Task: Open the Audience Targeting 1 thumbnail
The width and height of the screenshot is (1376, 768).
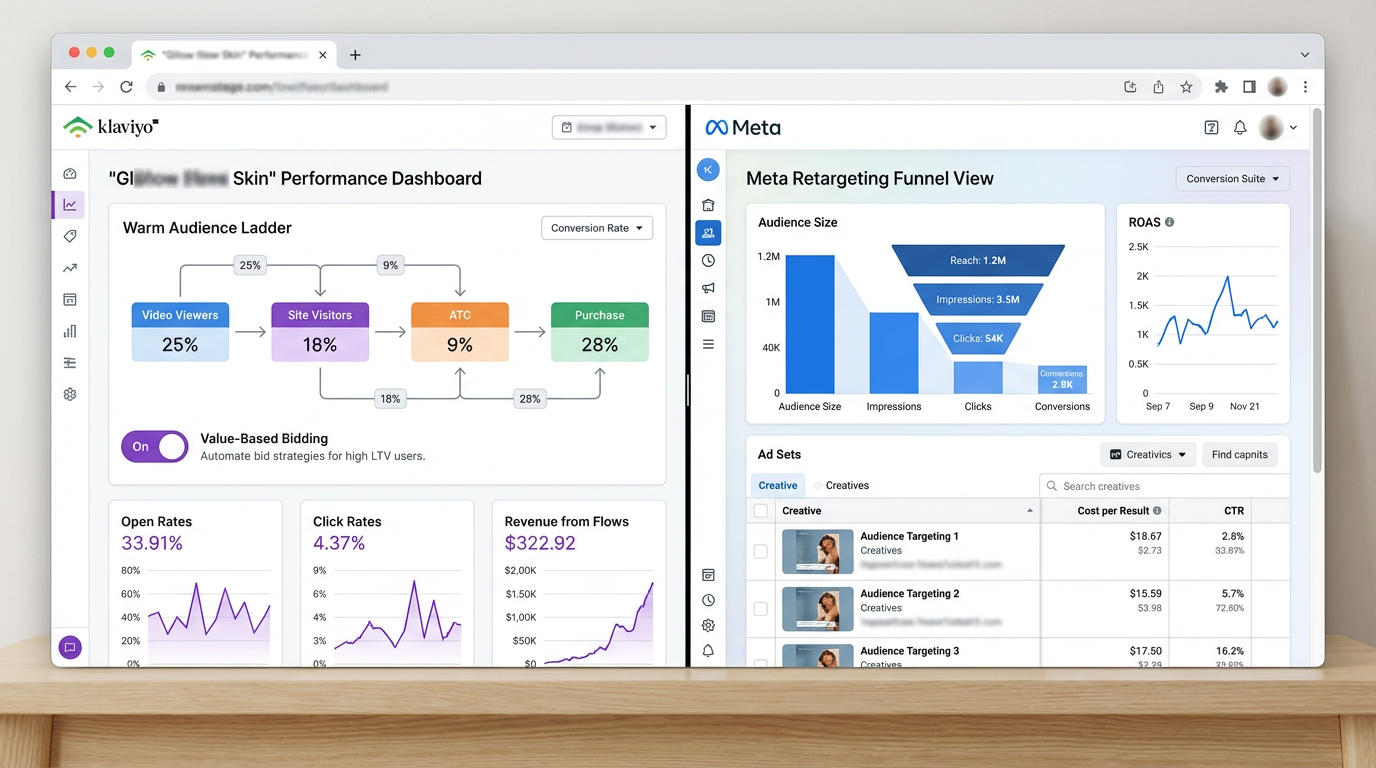Action: (x=817, y=551)
